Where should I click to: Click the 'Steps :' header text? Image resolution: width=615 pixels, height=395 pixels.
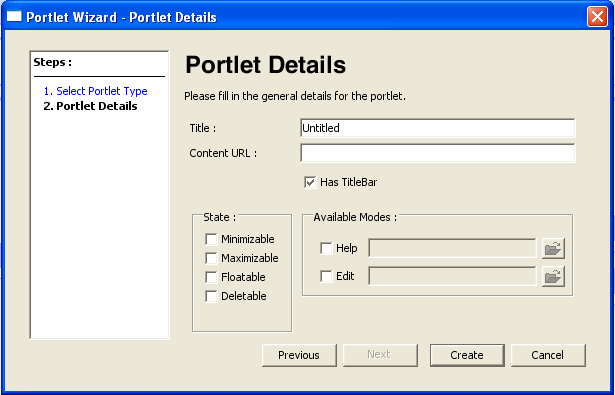(x=53, y=62)
